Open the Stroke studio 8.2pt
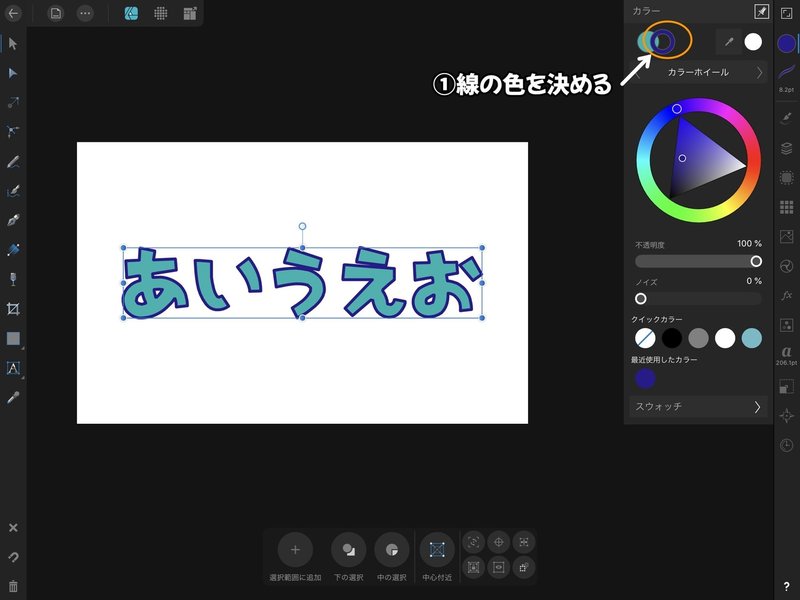This screenshot has height=600, width=800. (x=786, y=77)
